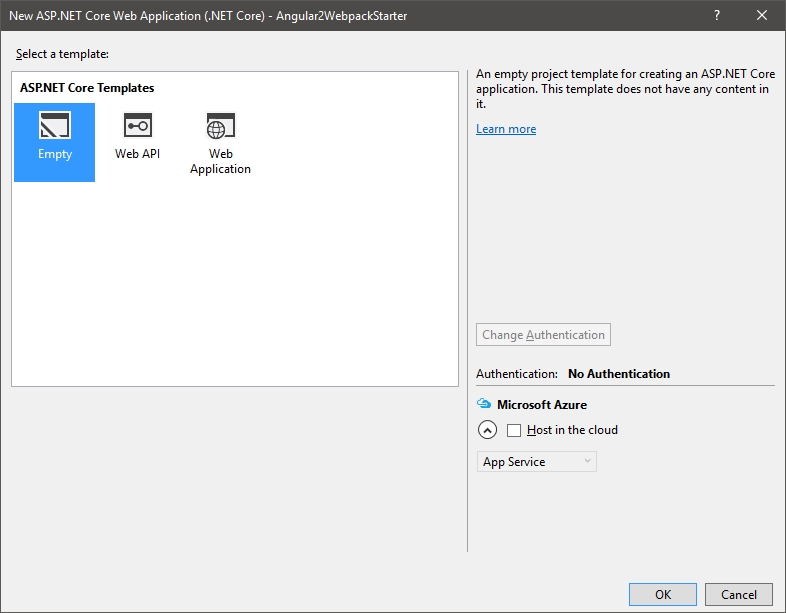Collapse the Azure options chevron
This screenshot has height=613, width=786.
[487, 430]
